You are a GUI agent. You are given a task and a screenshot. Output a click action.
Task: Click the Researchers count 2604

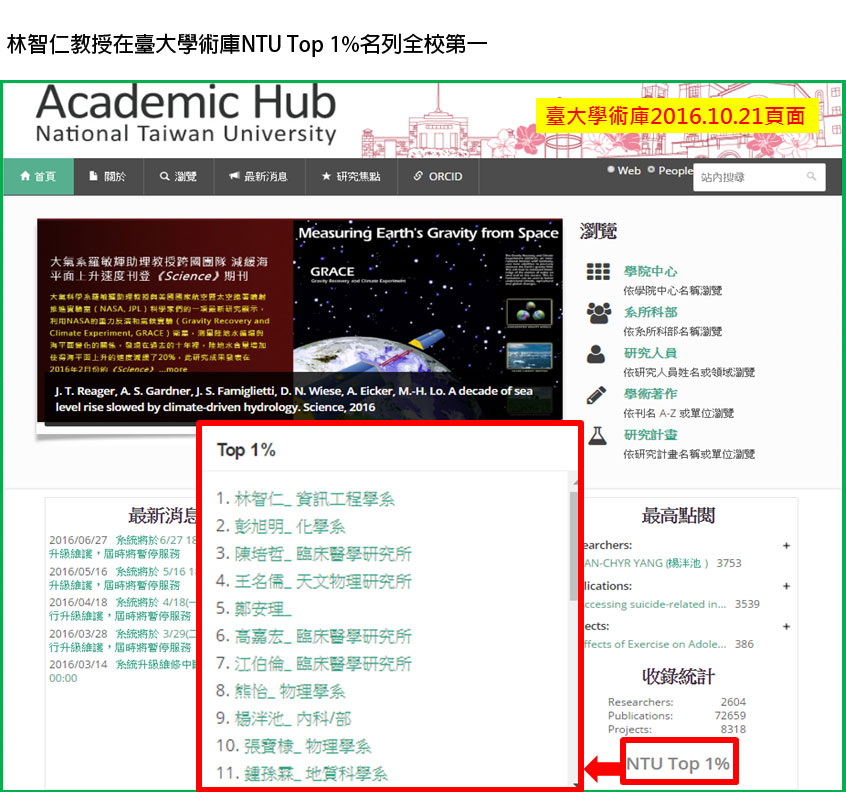(733, 702)
